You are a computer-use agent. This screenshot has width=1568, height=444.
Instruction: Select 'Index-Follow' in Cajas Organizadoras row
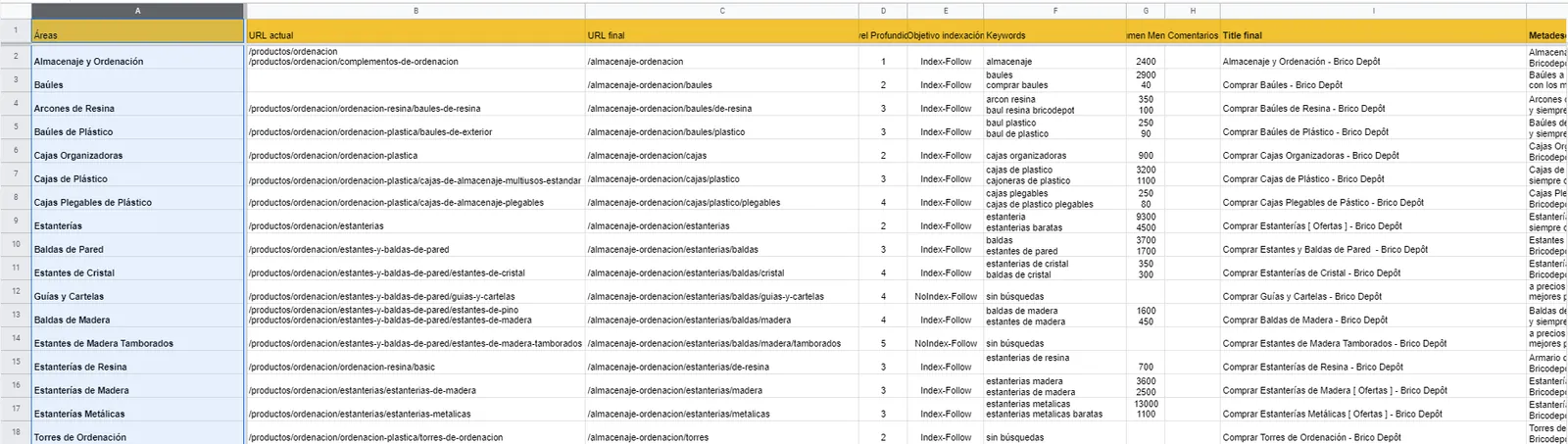coord(946,151)
